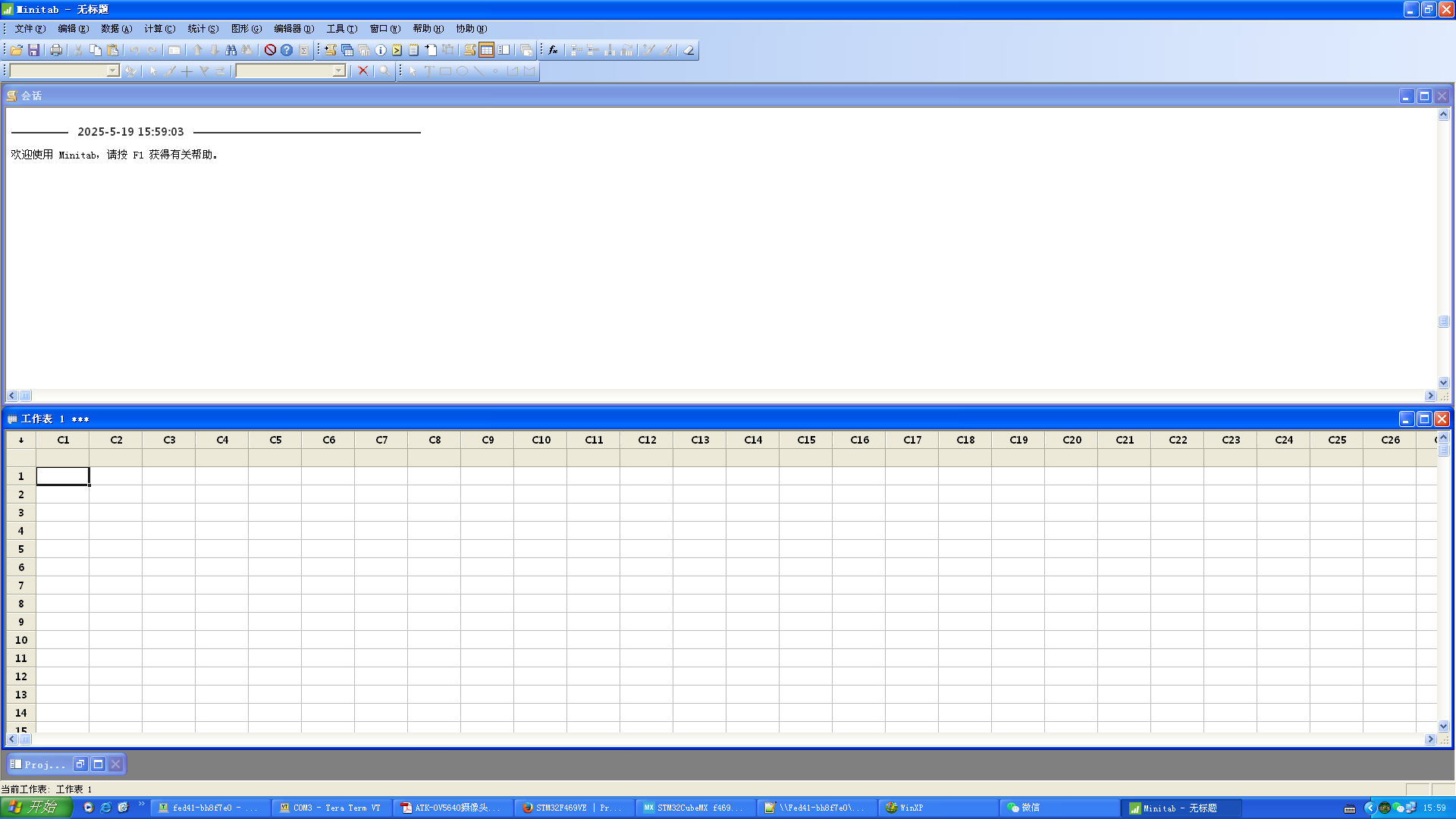Expand the second toolbar combo box arrow
This screenshot has height=819, width=1456.
339,71
